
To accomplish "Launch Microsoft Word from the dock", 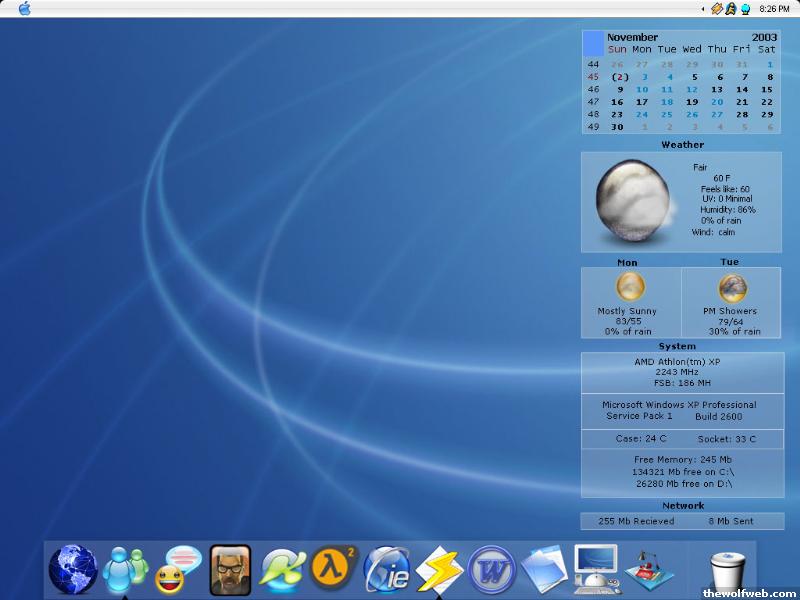I will click(491, 570).
